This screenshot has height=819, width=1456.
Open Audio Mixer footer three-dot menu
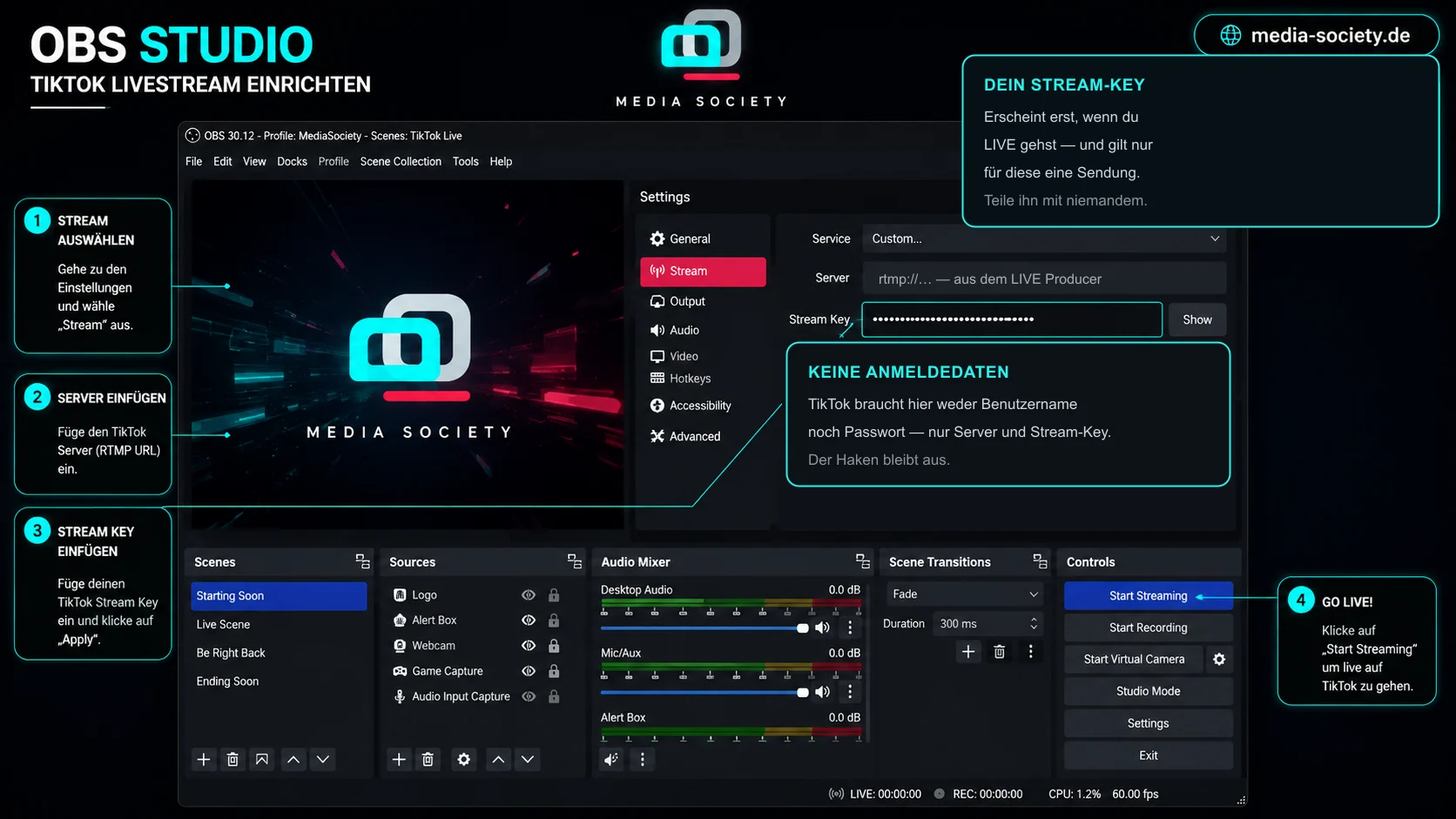pos(643,759)
